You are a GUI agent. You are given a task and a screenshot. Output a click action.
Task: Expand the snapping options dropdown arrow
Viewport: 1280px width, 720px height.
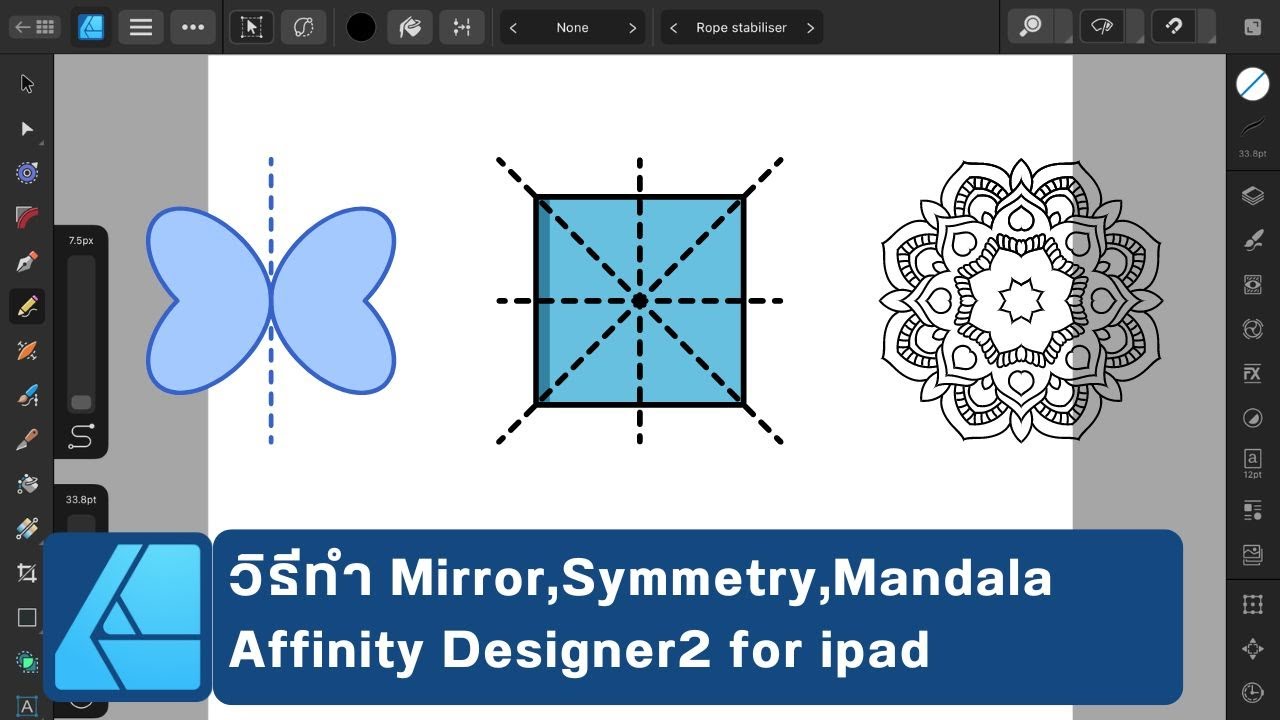pyautogui.click(x=1207, y=27)
